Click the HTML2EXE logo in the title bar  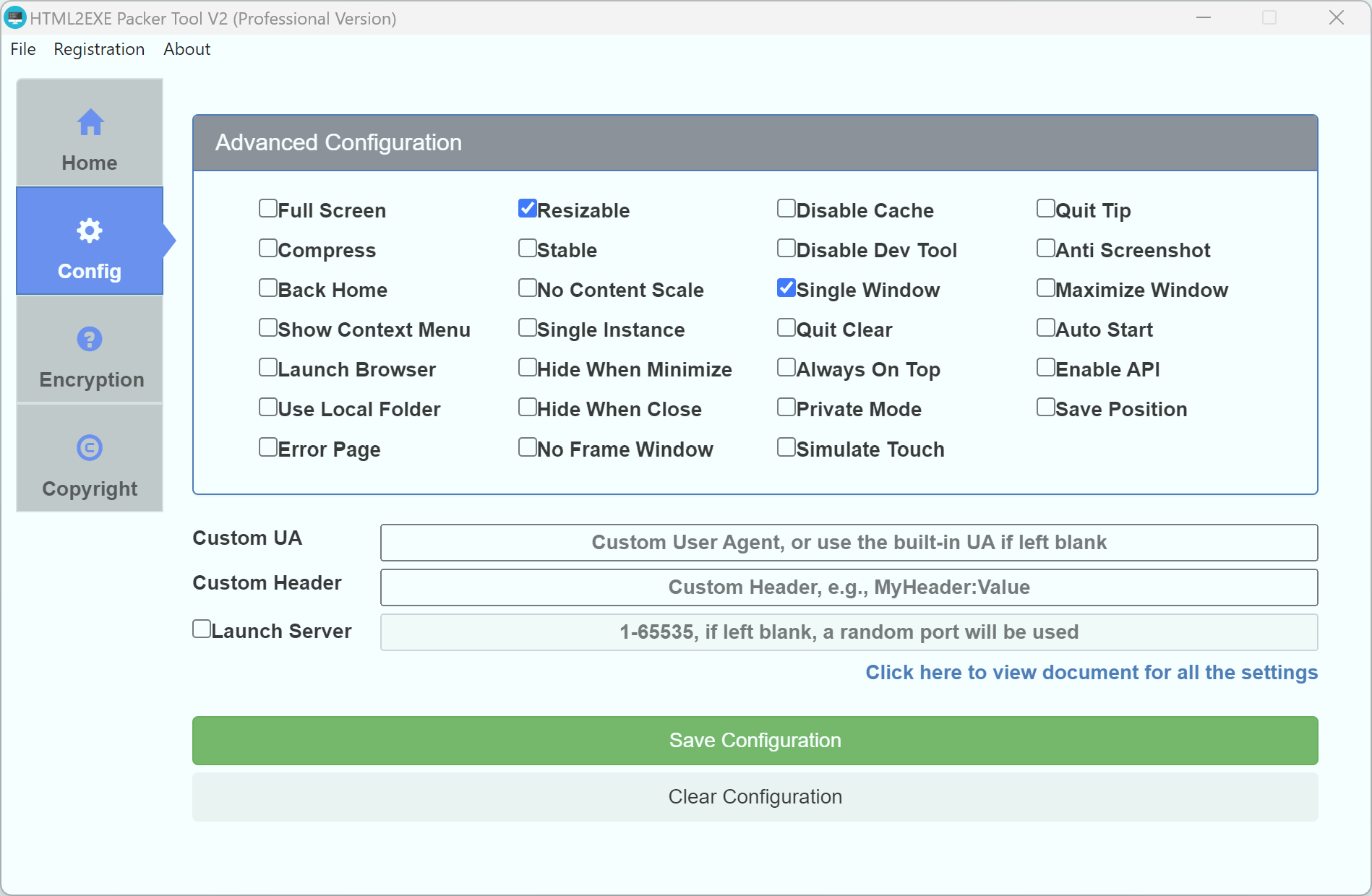[x=15, y=17]
